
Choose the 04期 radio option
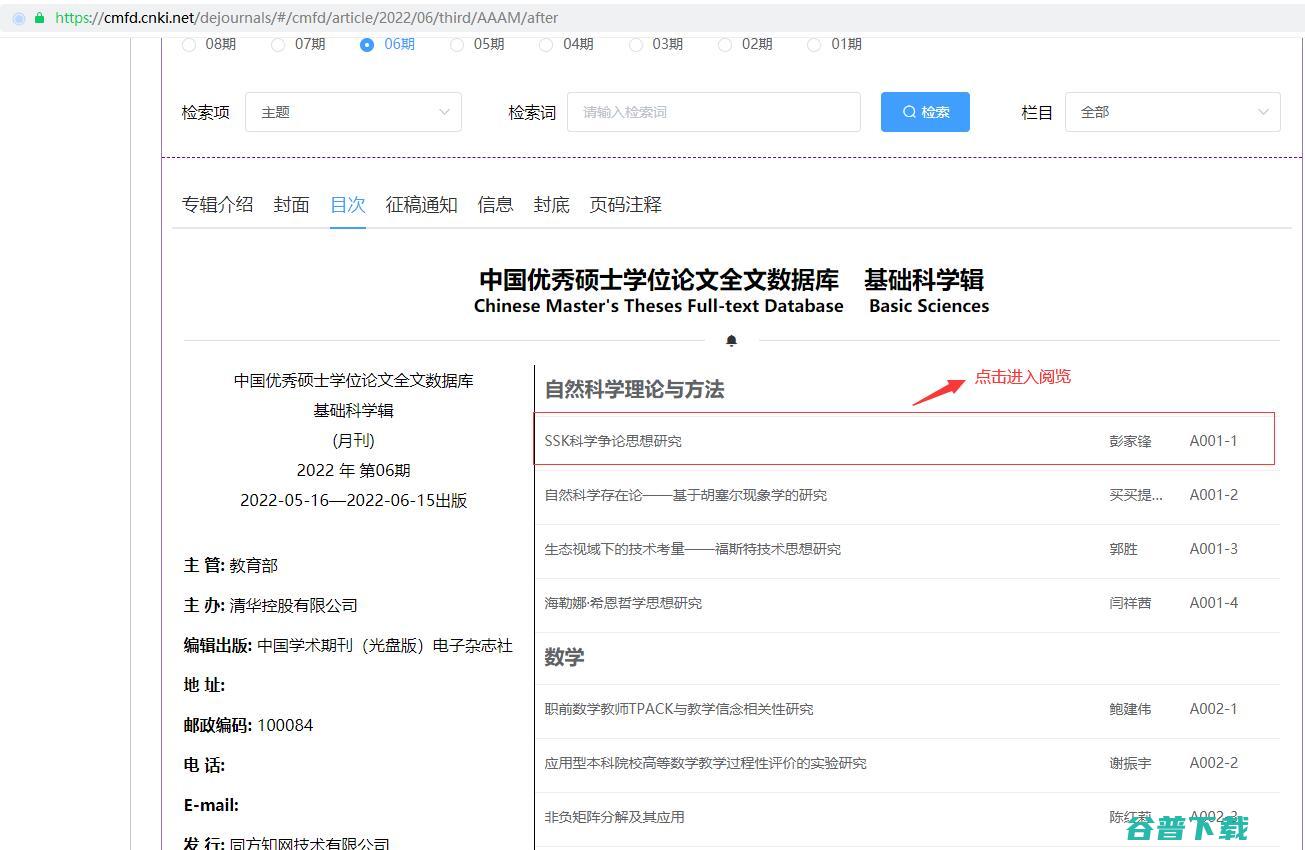coord(546,44)
